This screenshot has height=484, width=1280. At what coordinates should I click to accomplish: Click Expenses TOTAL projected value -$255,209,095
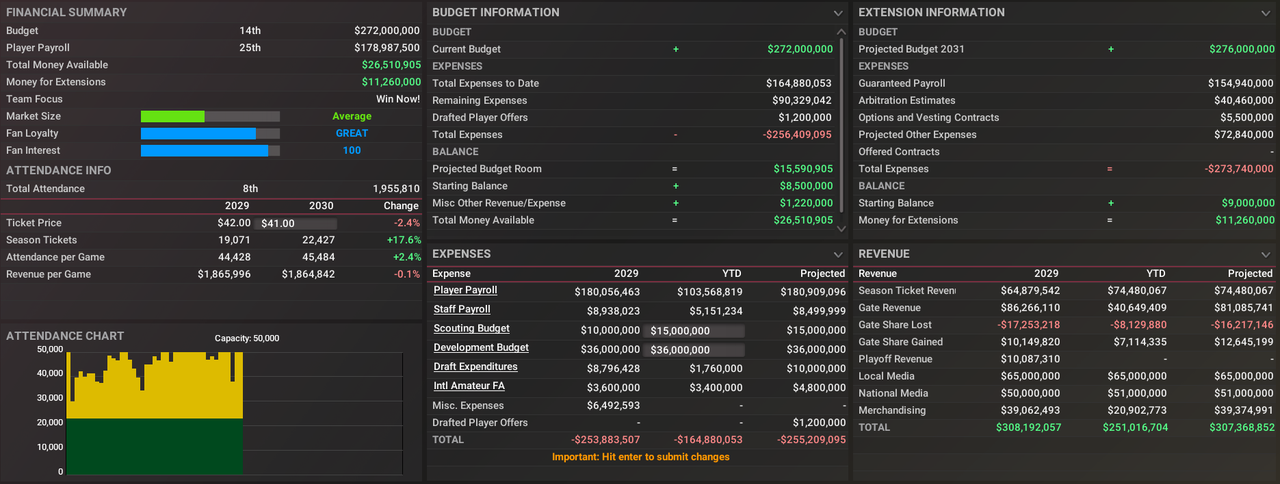pyautogui.click(x=809, y=439)
